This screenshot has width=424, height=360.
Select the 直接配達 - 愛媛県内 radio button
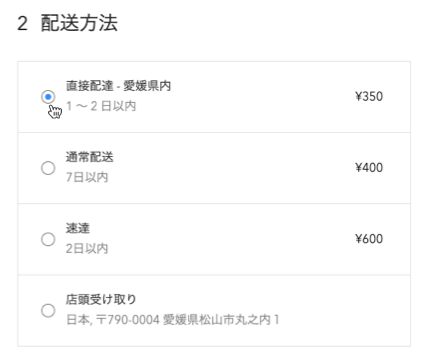point(48,97)
